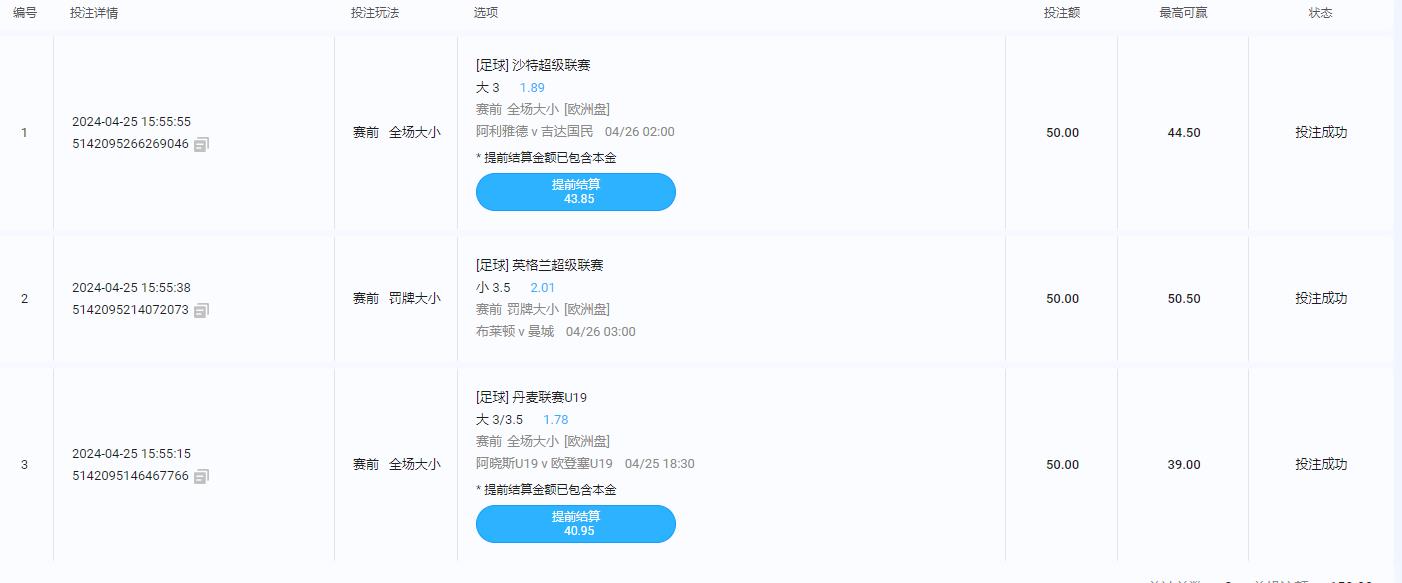Open the 阿晓斯U19 v 欧登塞U19 match

click(544, 464)
